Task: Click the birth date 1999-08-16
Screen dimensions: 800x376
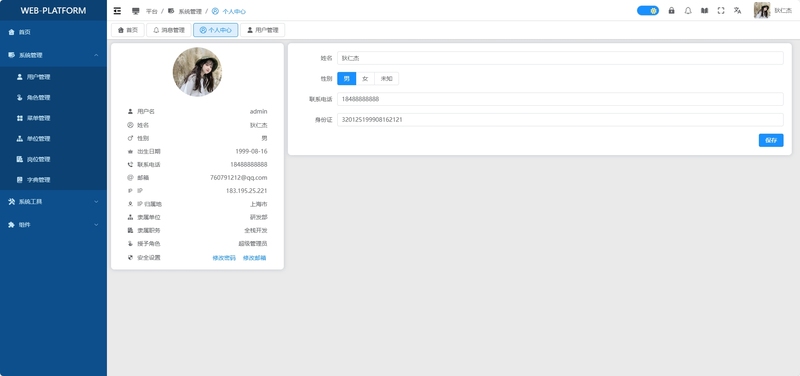Action: point(251,152)
